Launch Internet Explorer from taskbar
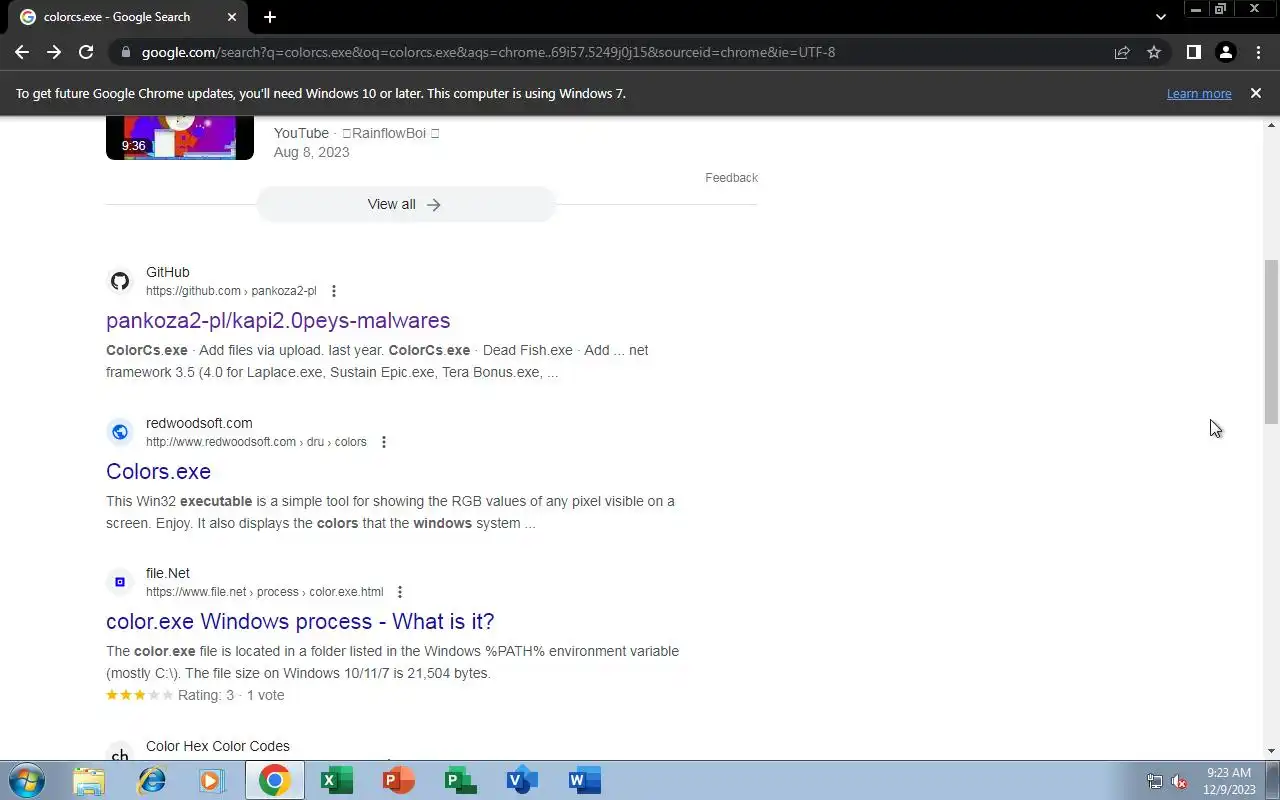The image size is (1280, 800). tap(151, 780)
